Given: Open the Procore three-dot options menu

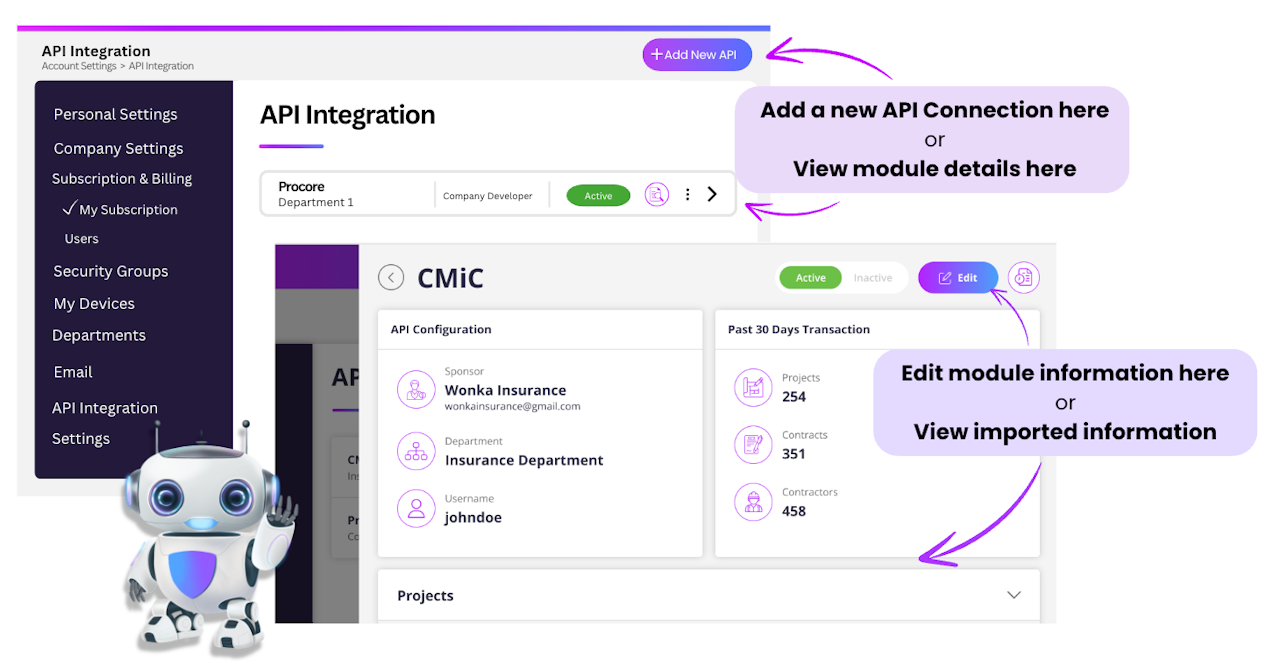Looking at the screenshot, I should (x=687, y=195).
